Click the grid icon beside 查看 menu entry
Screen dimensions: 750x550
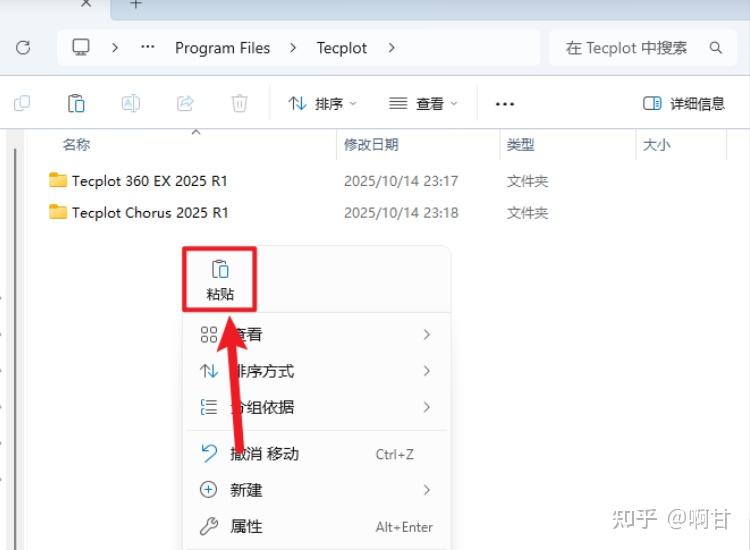[x=209, y=334]
